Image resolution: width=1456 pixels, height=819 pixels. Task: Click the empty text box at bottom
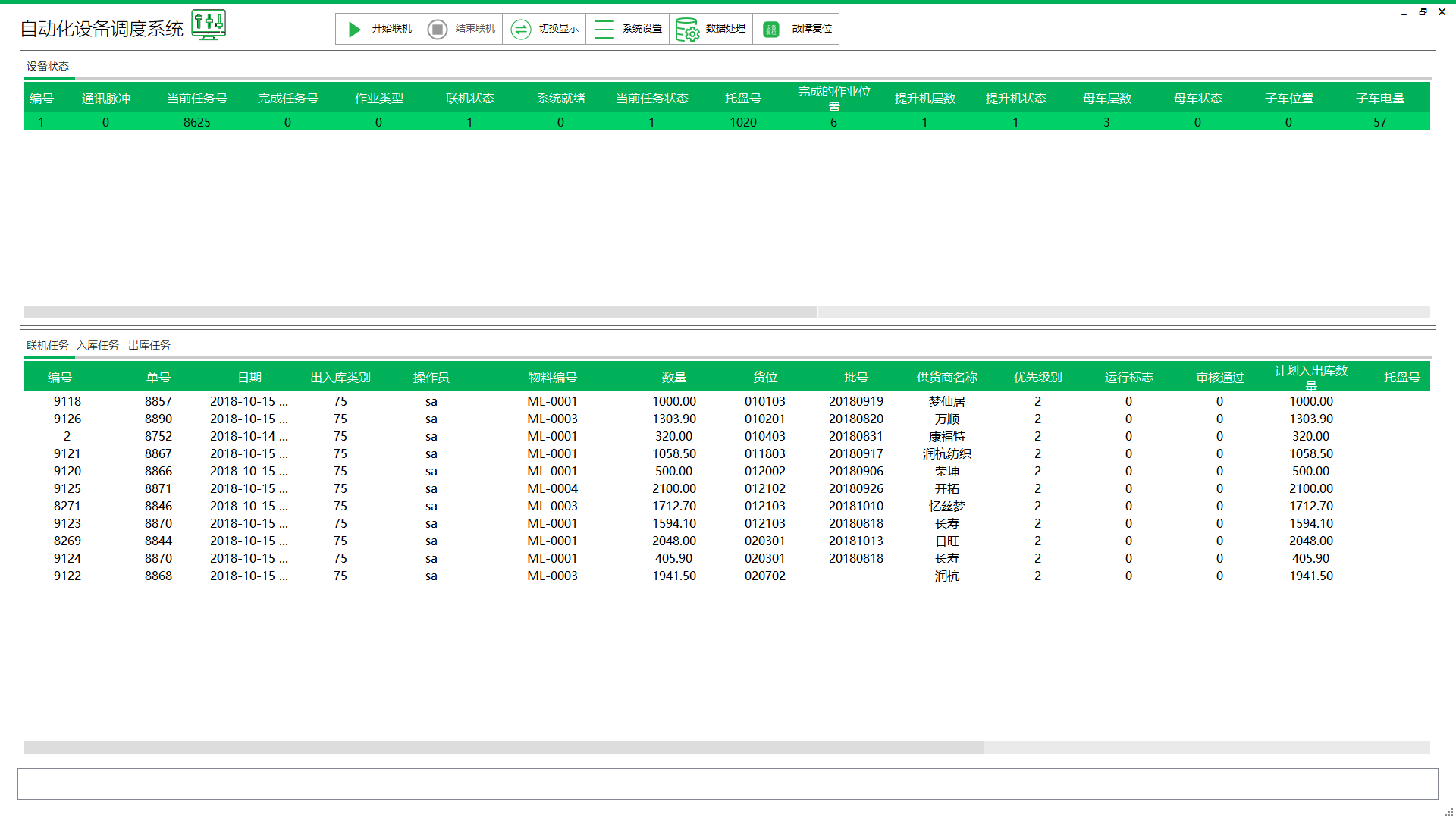pyautogui.click(x=726, y=784)
